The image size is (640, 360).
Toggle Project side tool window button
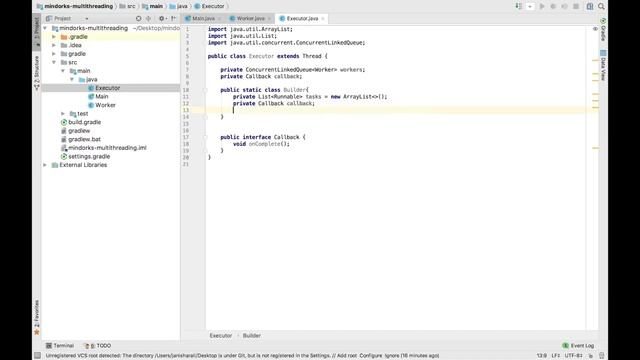(x=37, y=31)
